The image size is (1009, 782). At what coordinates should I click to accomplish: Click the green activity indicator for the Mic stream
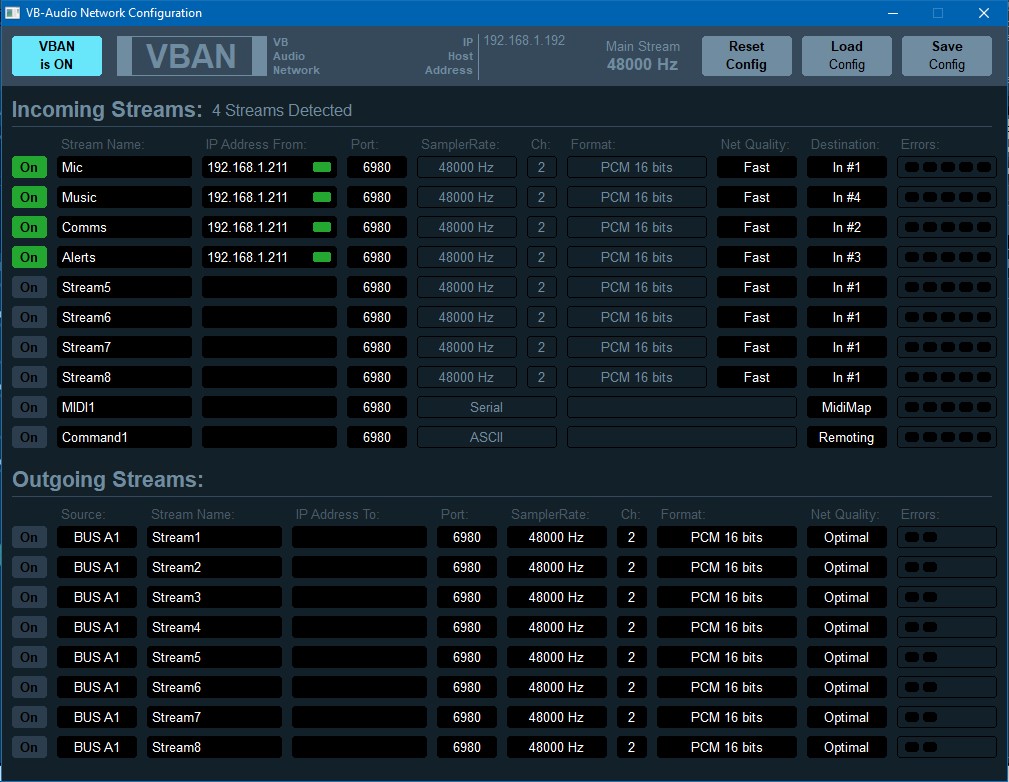pos(320,167)
